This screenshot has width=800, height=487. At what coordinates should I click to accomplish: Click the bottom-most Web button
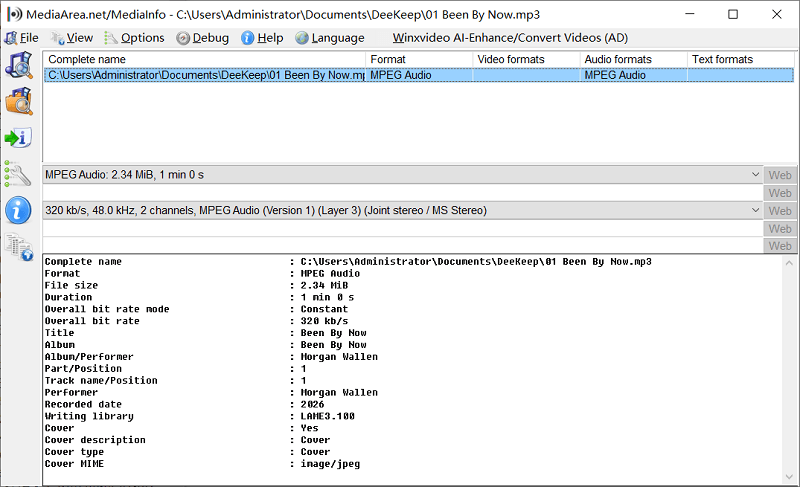(x=780, y=246)
